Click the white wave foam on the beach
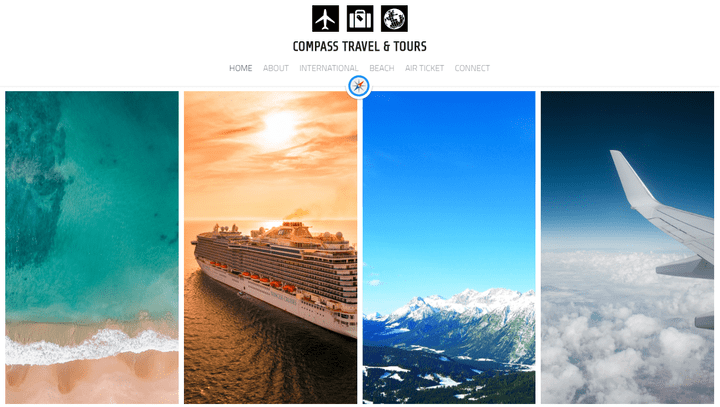 tap(92, 345)
